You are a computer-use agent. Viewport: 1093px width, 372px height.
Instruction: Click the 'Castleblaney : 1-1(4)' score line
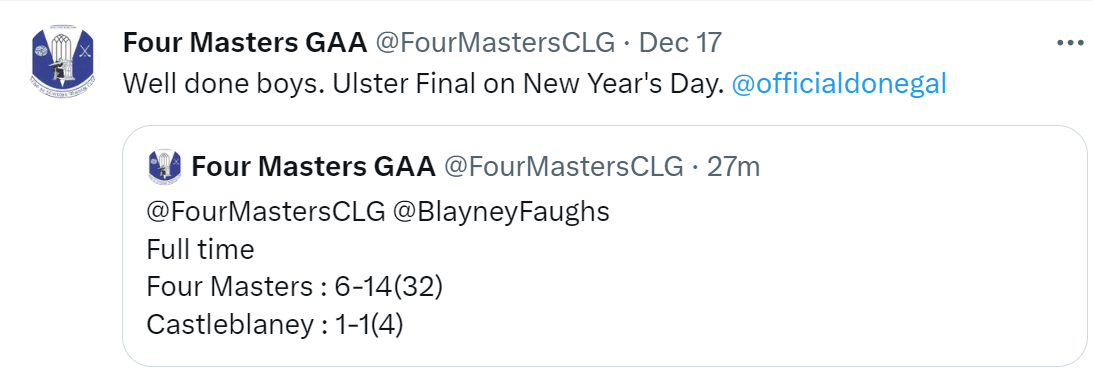pos(275,325)
